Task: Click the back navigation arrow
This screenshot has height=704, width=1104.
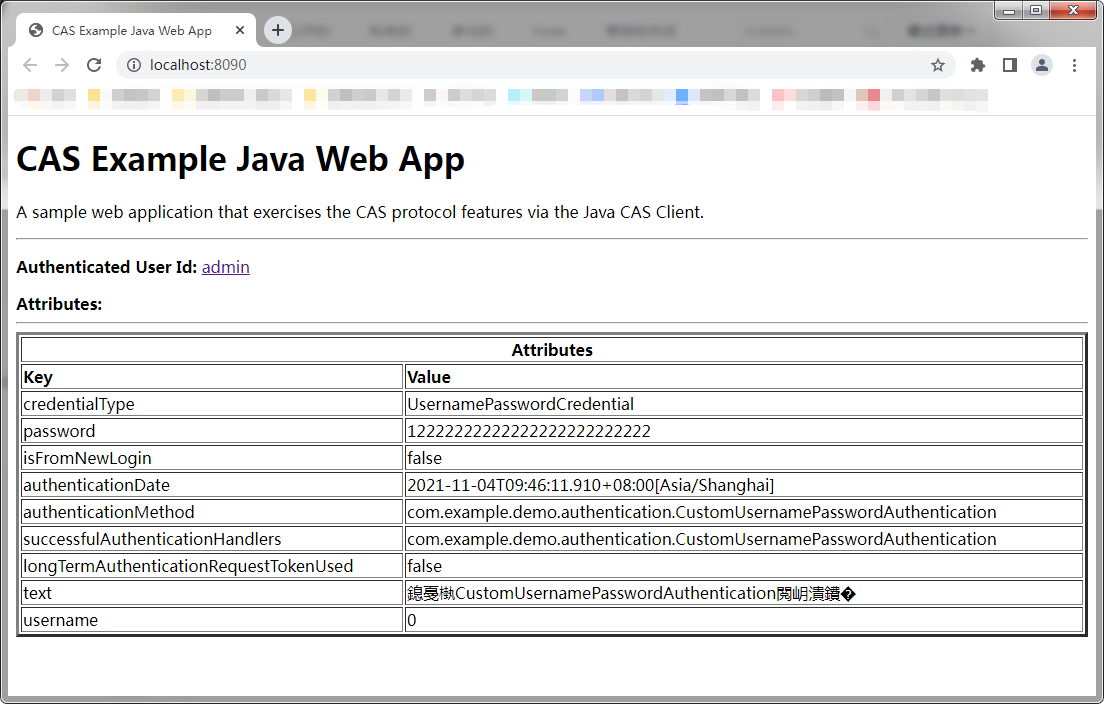Action: coord(30,64)
